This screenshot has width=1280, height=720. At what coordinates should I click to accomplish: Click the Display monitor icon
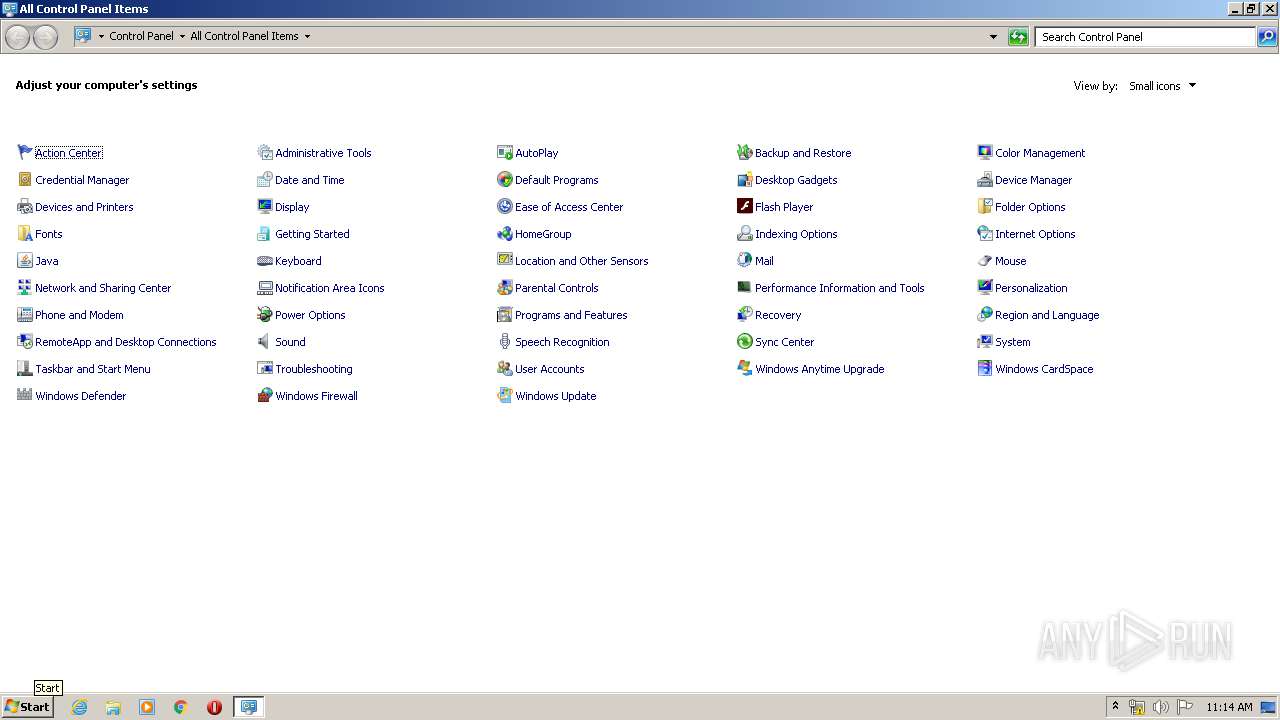pyautogui.click(x=265, y=207)
